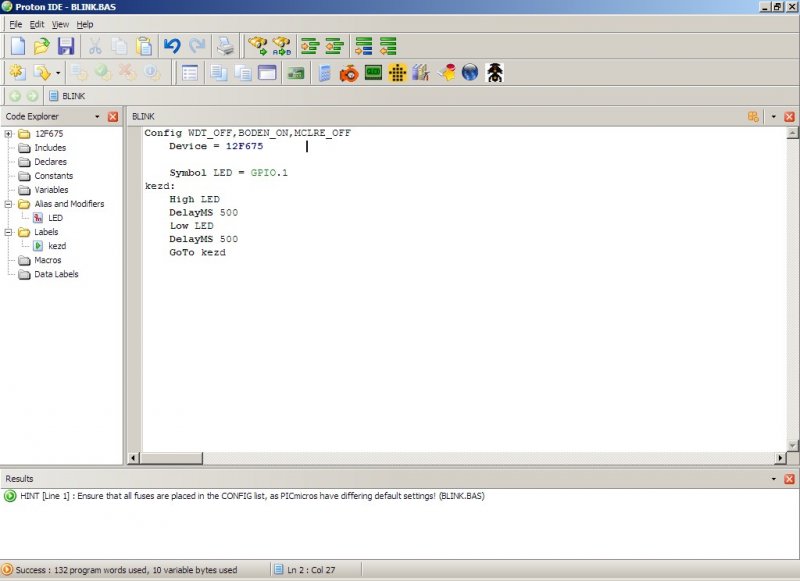The height and width of the screenshot is (581, 800).
Task: Click the Success status bar message
Action: coord(126,570)
